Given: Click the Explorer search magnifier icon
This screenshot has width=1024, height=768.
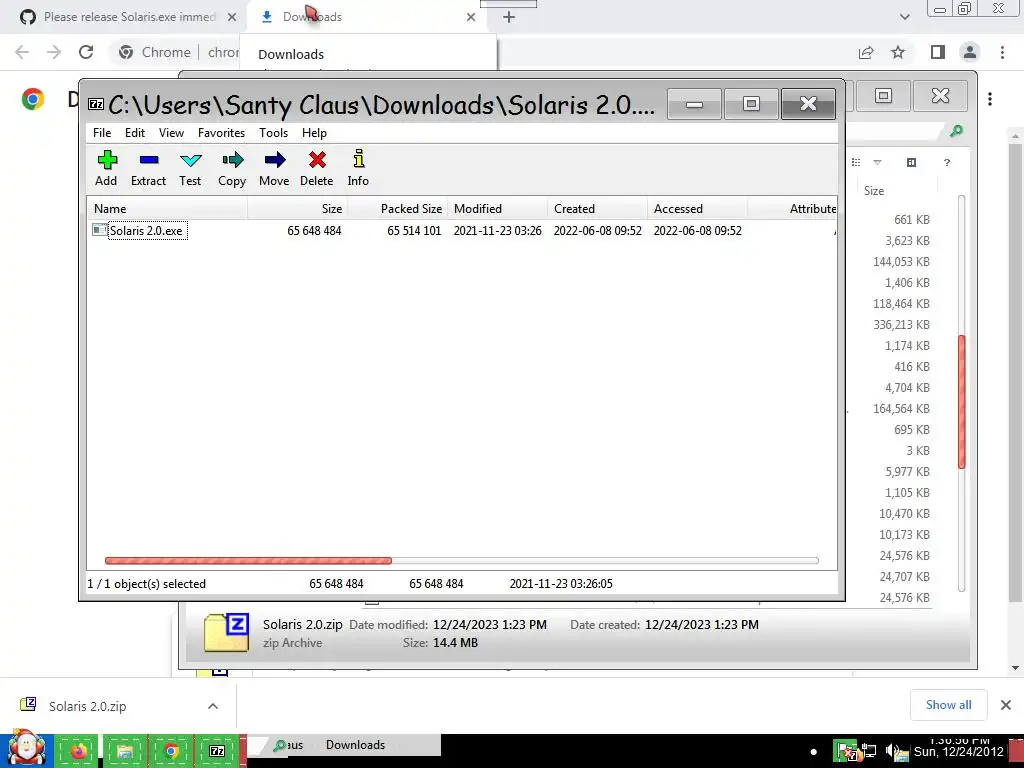Looking at the screenshot, I should tap(956, 131).
